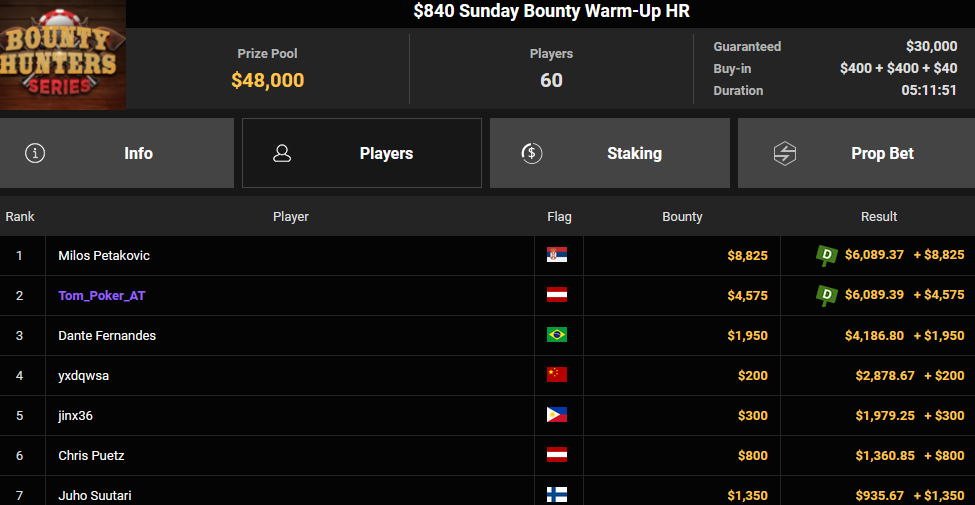This screenshot has height=505, width=975.
Task: Click the Staking dollar icon
Action: [532, 153]
